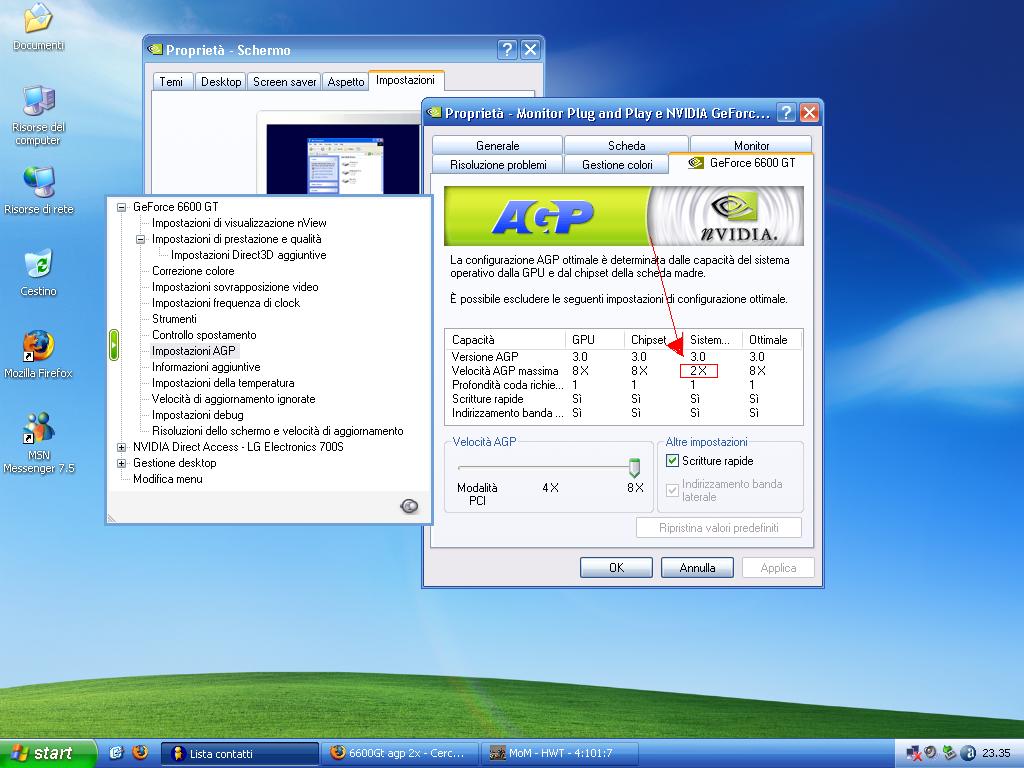Click Modifica menu entry
The width and height of the screenshot is (1024, 768).
167,479
